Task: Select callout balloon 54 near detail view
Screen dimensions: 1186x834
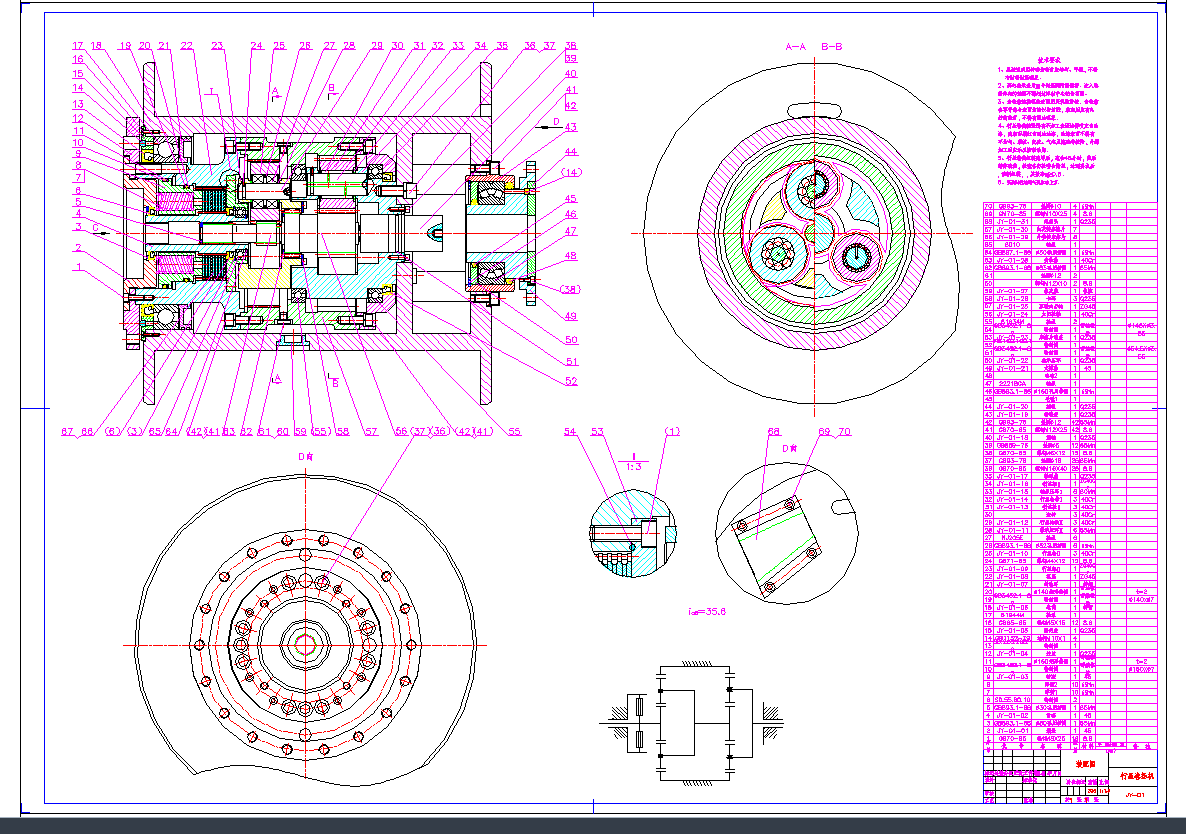Action: pyautogui.click(x=570, y=431)
